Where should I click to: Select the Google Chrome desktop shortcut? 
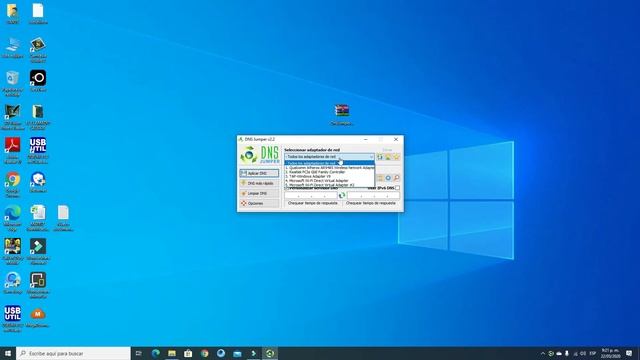(12, 179)
